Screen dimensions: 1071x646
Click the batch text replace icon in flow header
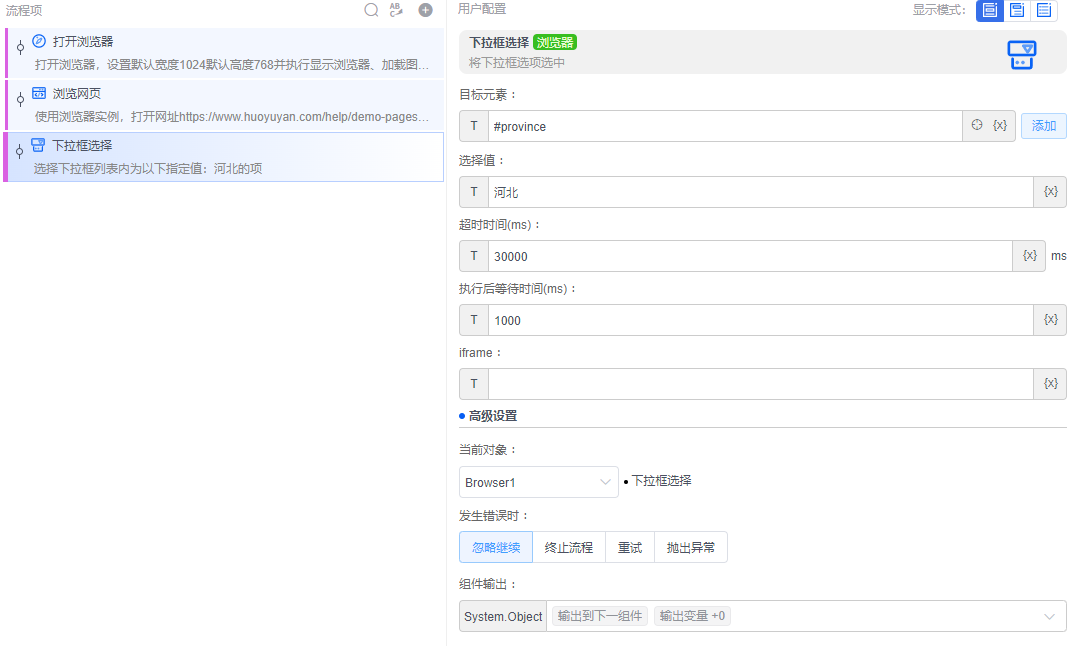click(397, 9)
